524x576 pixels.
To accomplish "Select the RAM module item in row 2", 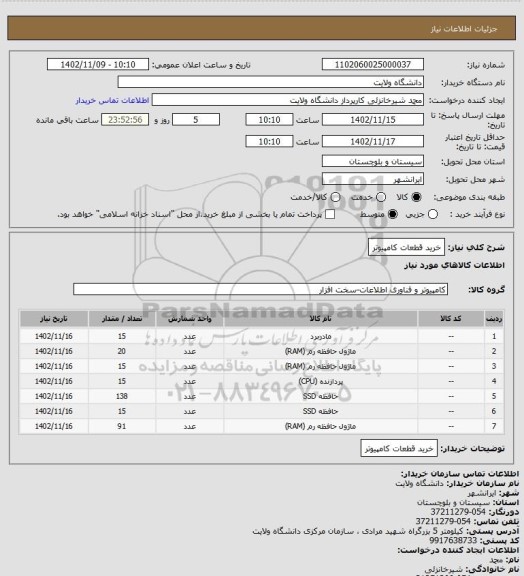I will (320, 352).
